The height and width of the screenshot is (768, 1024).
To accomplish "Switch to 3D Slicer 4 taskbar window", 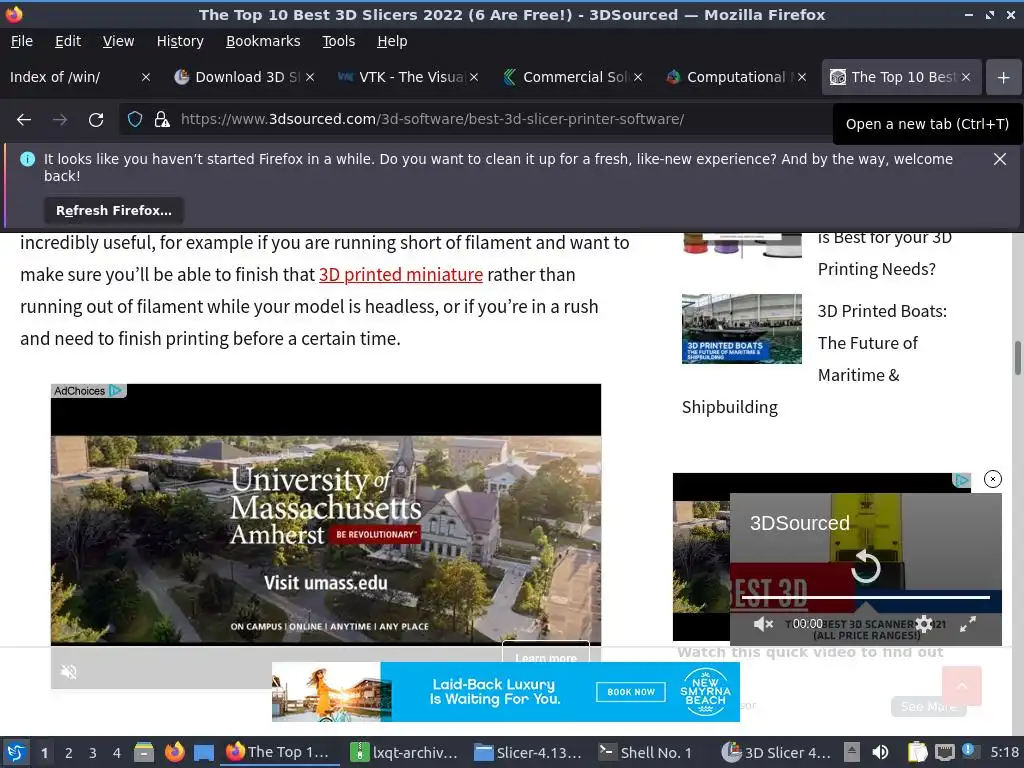I will pos(777,753).
